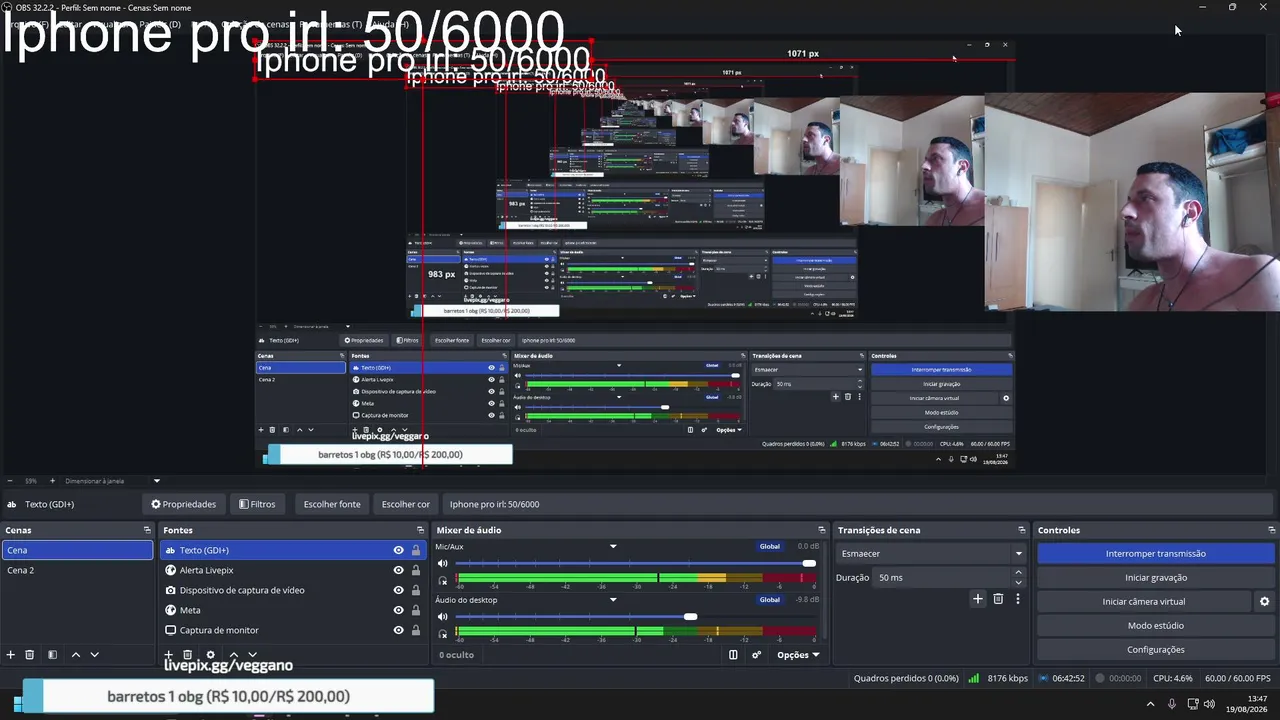Viewport: 1280px width, 720px height.
Task: Move the selected scene down
Action: [x=95, y=655]
